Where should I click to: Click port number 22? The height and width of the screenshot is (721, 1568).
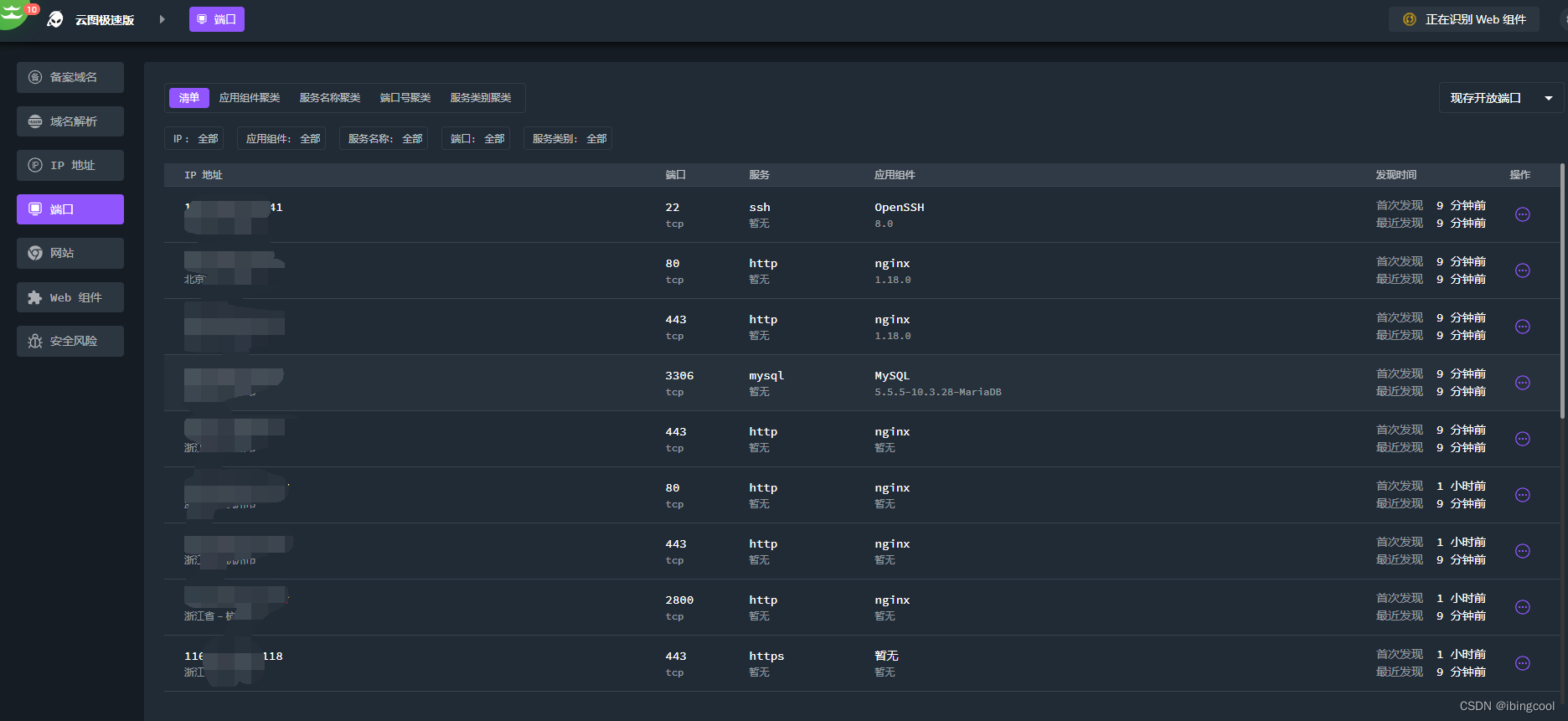pos(673,207)
